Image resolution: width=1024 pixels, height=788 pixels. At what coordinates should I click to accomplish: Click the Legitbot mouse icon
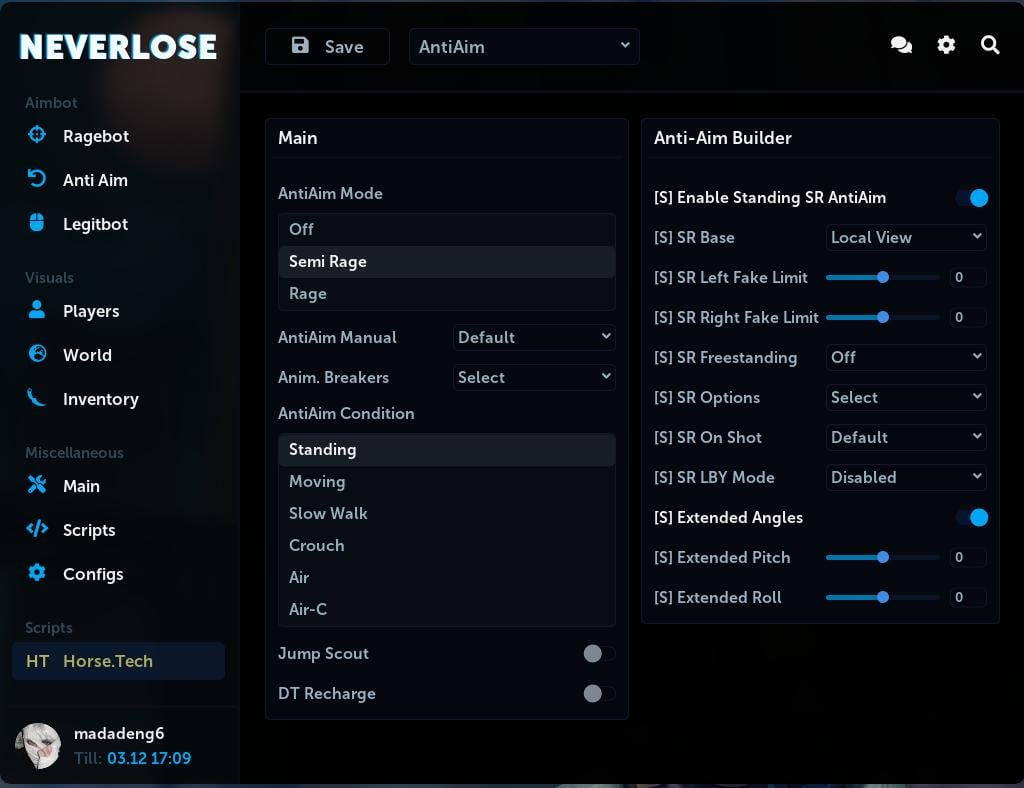[x=37, y=223]
